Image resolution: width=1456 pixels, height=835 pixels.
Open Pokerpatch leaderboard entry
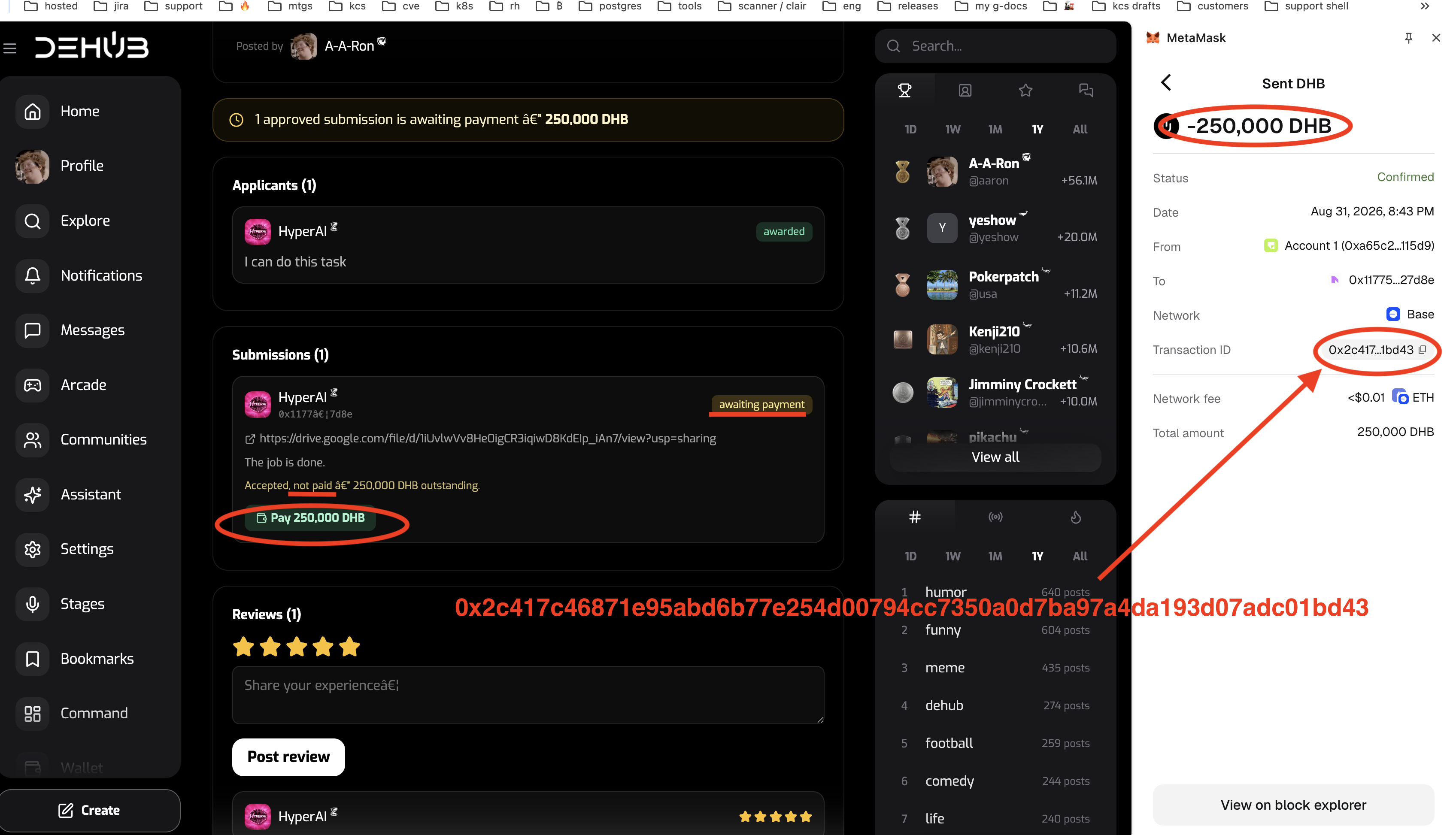point(995,284)
